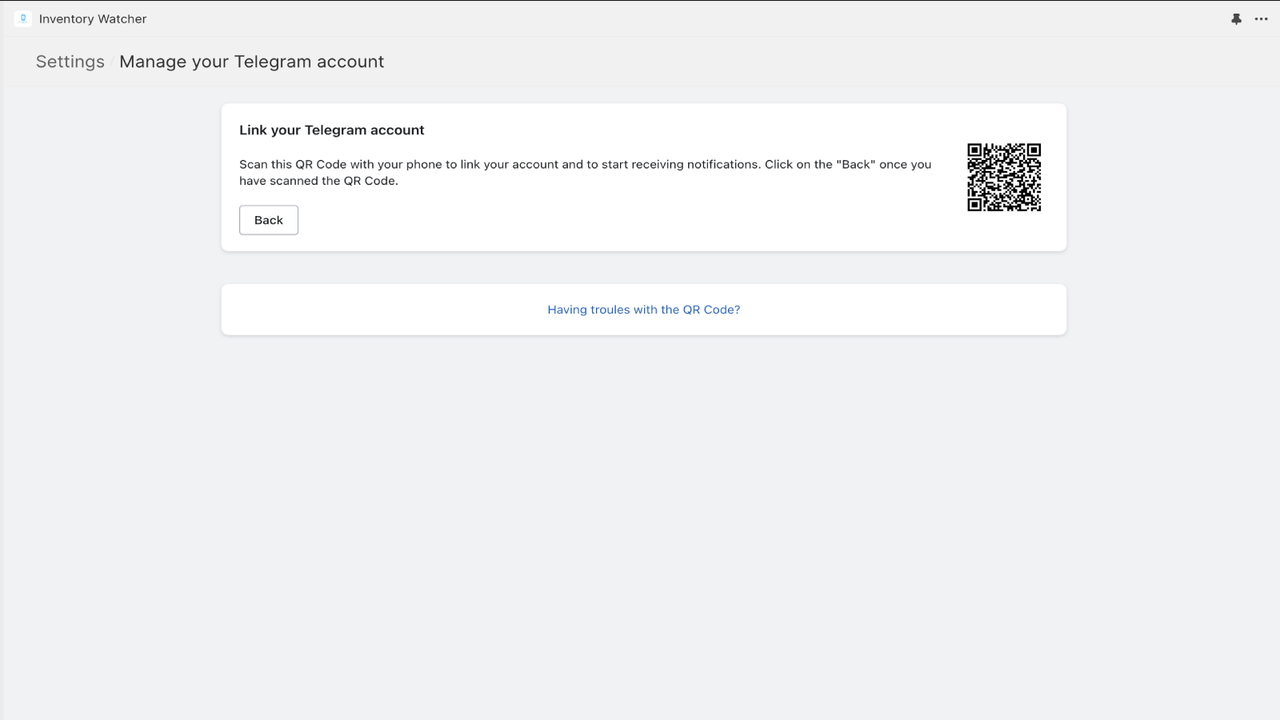Click the "Manage your Telegram account" page title
Screen dimensions: 1280x720
[x=252, y=61]
